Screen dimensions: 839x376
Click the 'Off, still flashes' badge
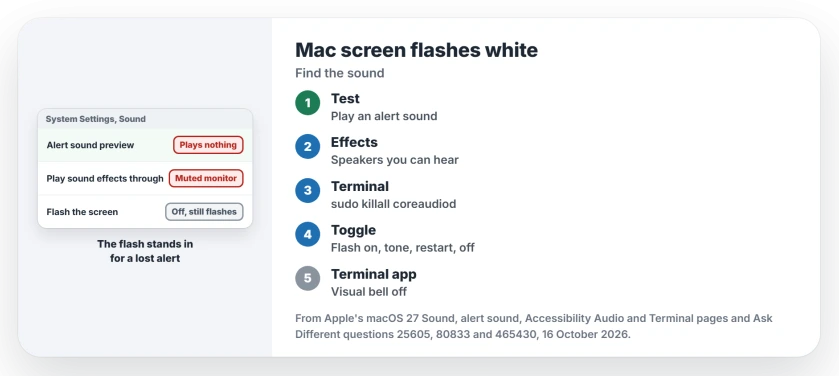pos(204,212)
